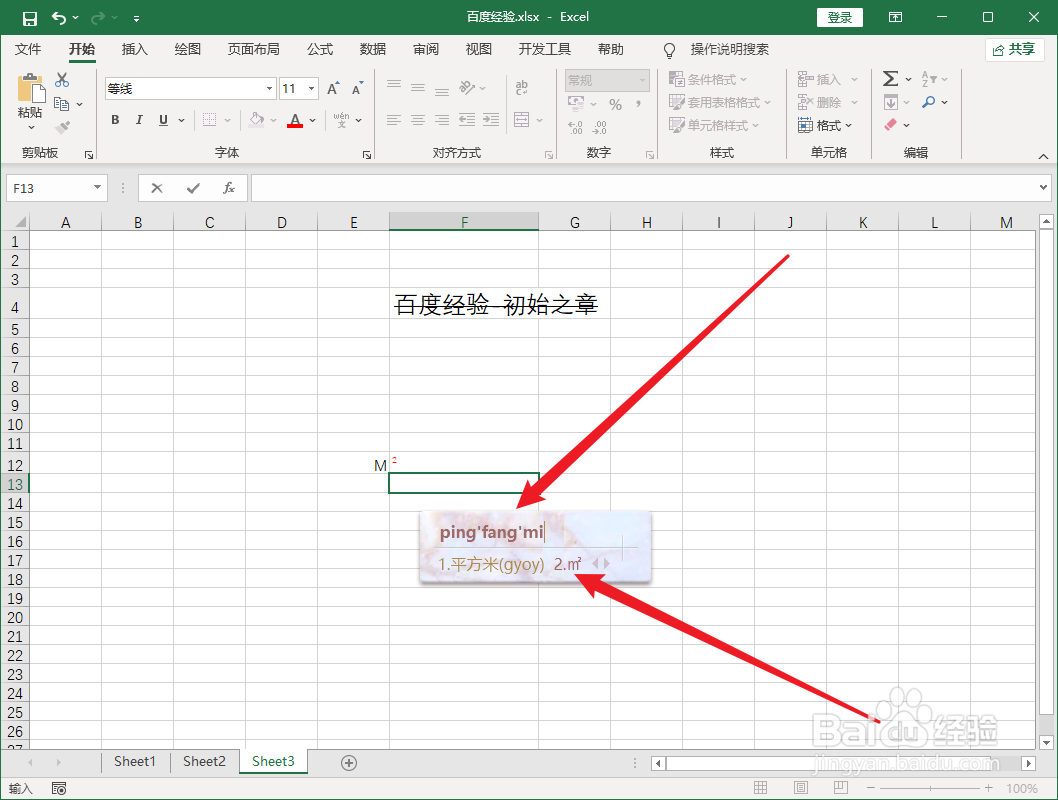Save the workbook with the floppy icon
1058x800 pixels.
coord(30,18)
